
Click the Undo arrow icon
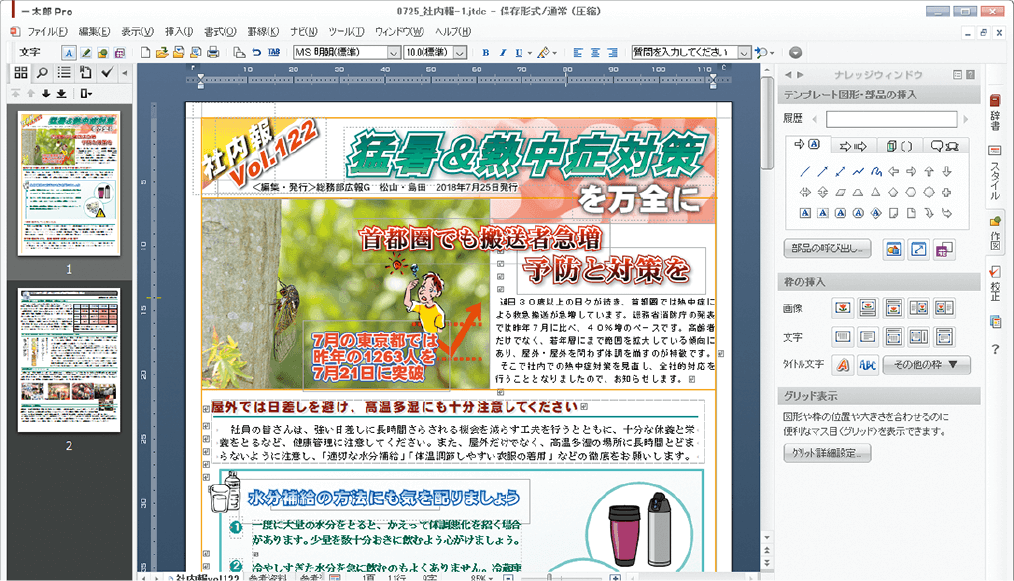tap(257, 52)
